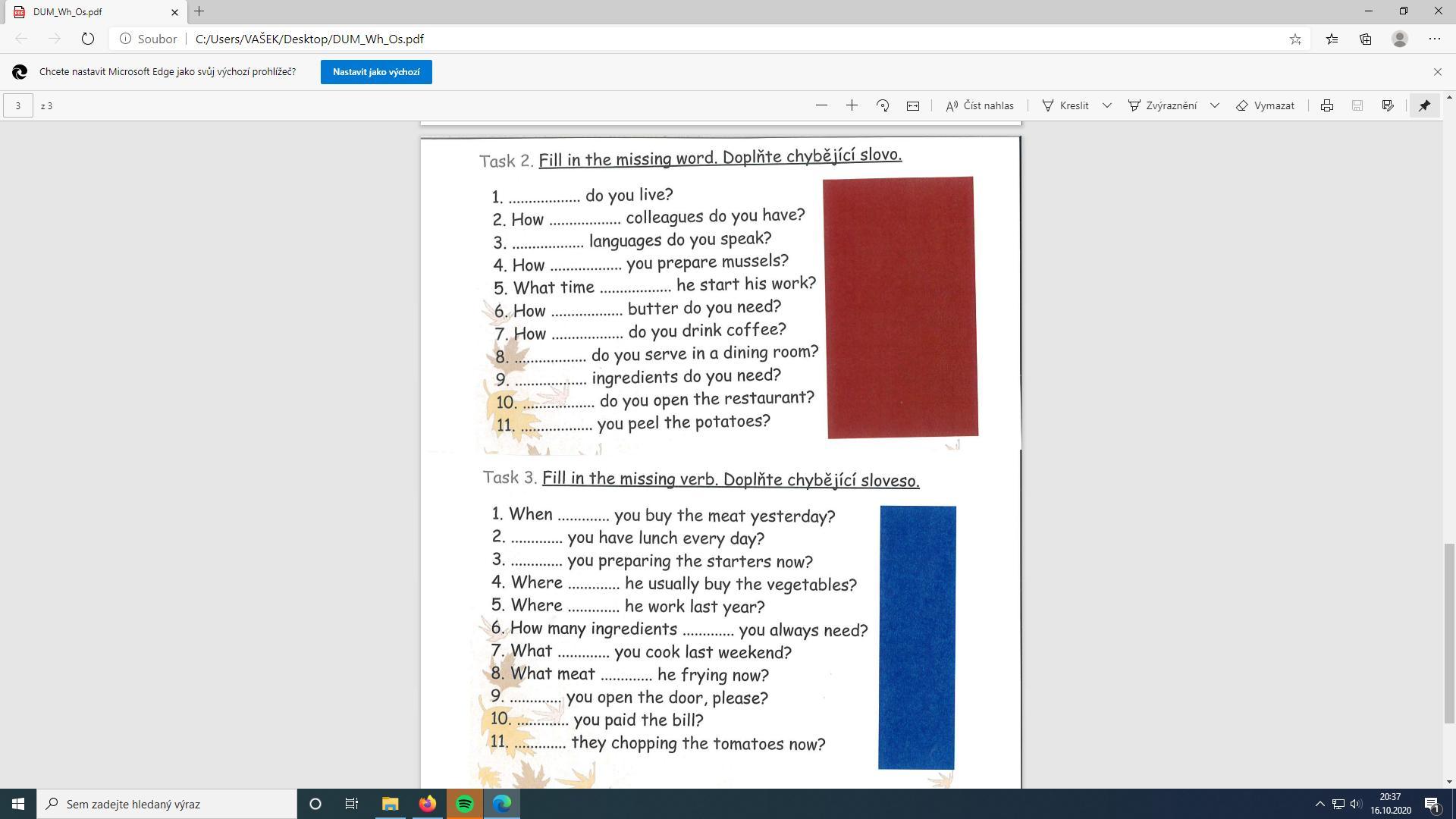1456x819 pixels.
Task: Expand the Zvýraznění color dropdown
Action: point(1214,105)
